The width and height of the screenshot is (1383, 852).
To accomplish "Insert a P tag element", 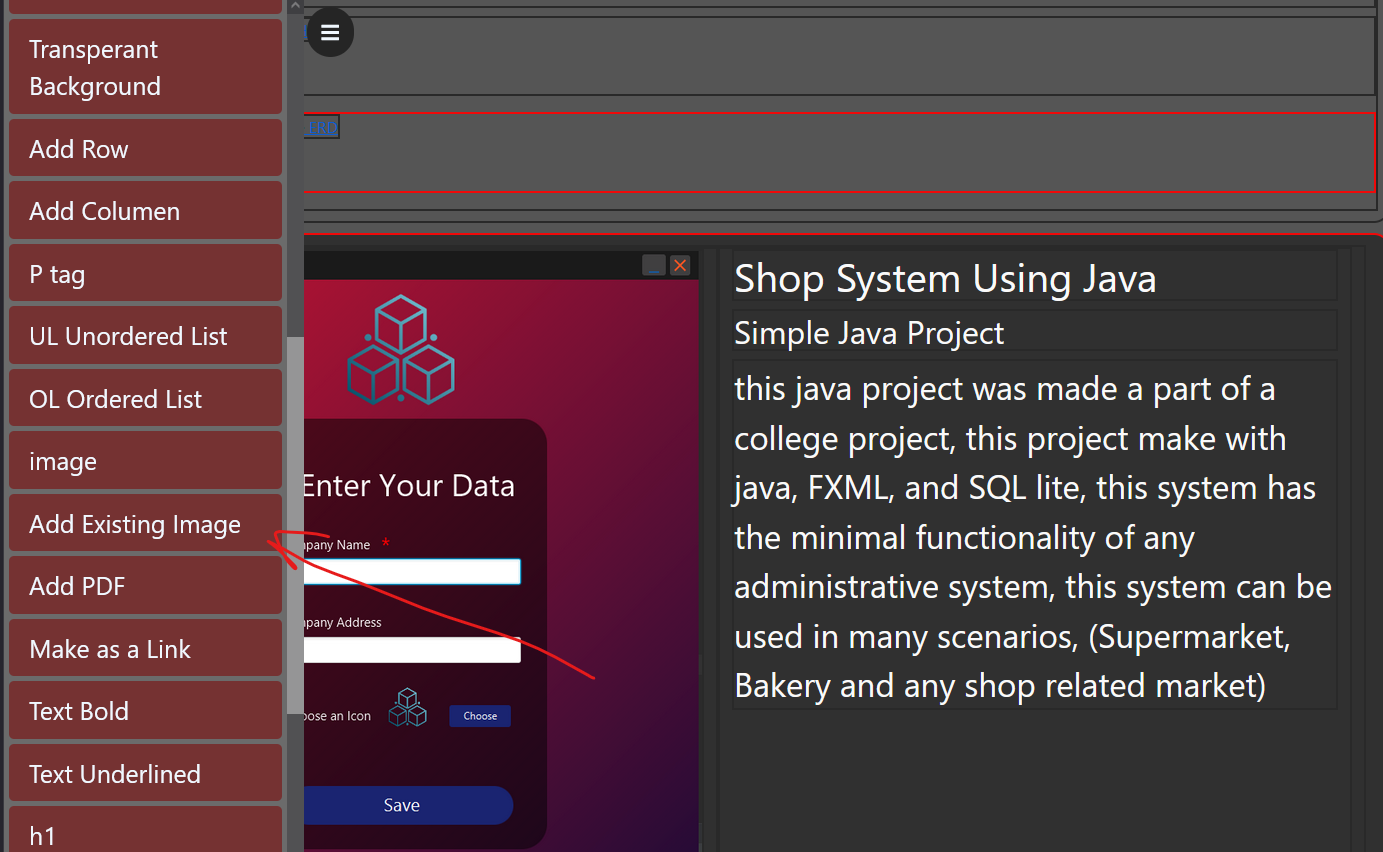I will (x=145, y=274).
